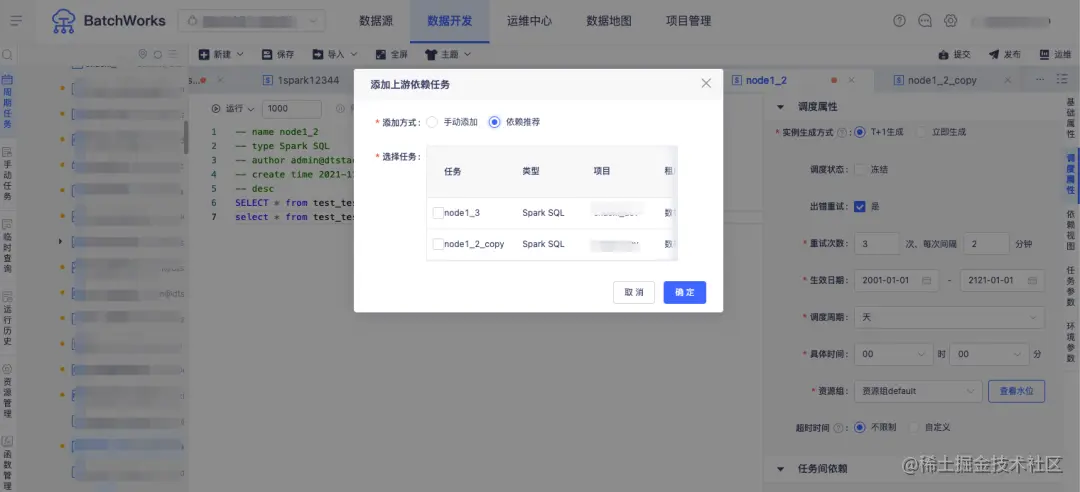Select the T+1生成 radio button

pos(860,132)
